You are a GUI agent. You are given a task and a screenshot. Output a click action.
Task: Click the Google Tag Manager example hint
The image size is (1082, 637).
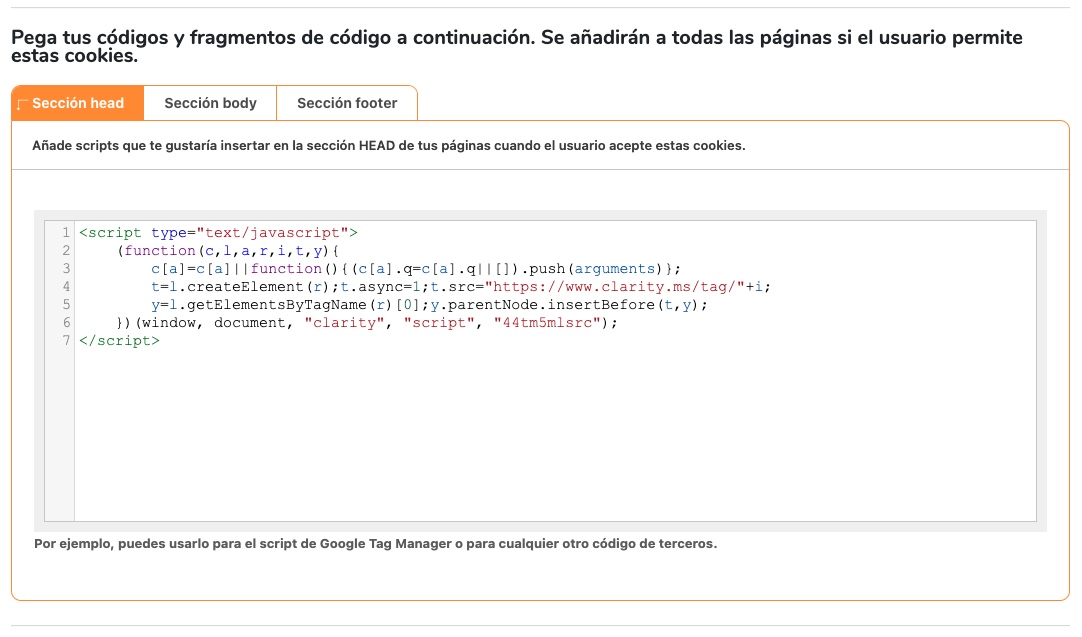[375, 545]
